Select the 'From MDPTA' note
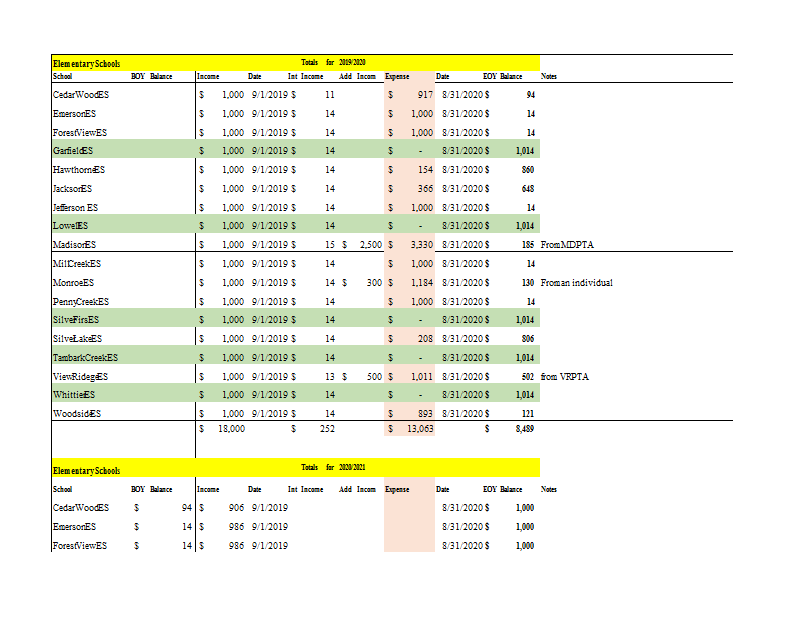 pos(567,245)
